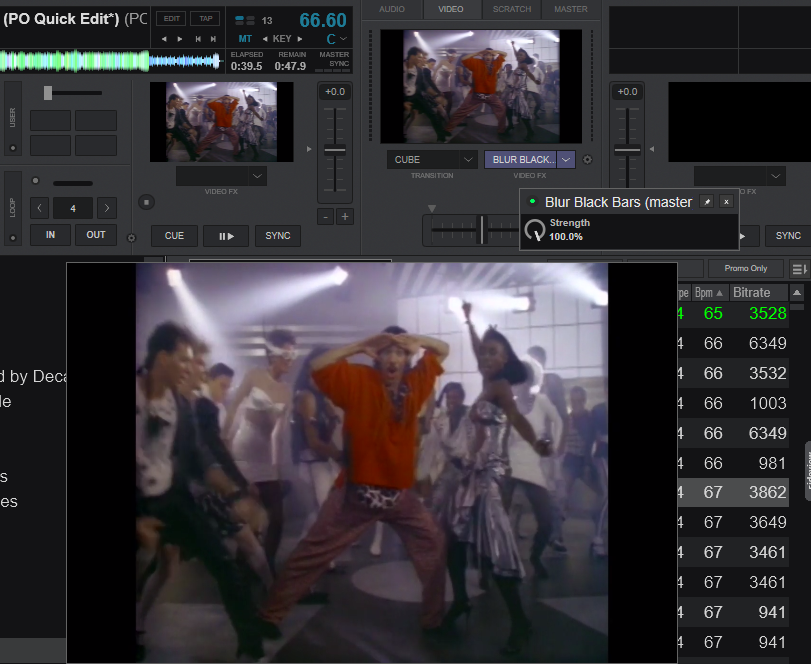
Task: Open the right deck VIDEO FX dropdown arrow
Action: (x=776, y=176)
